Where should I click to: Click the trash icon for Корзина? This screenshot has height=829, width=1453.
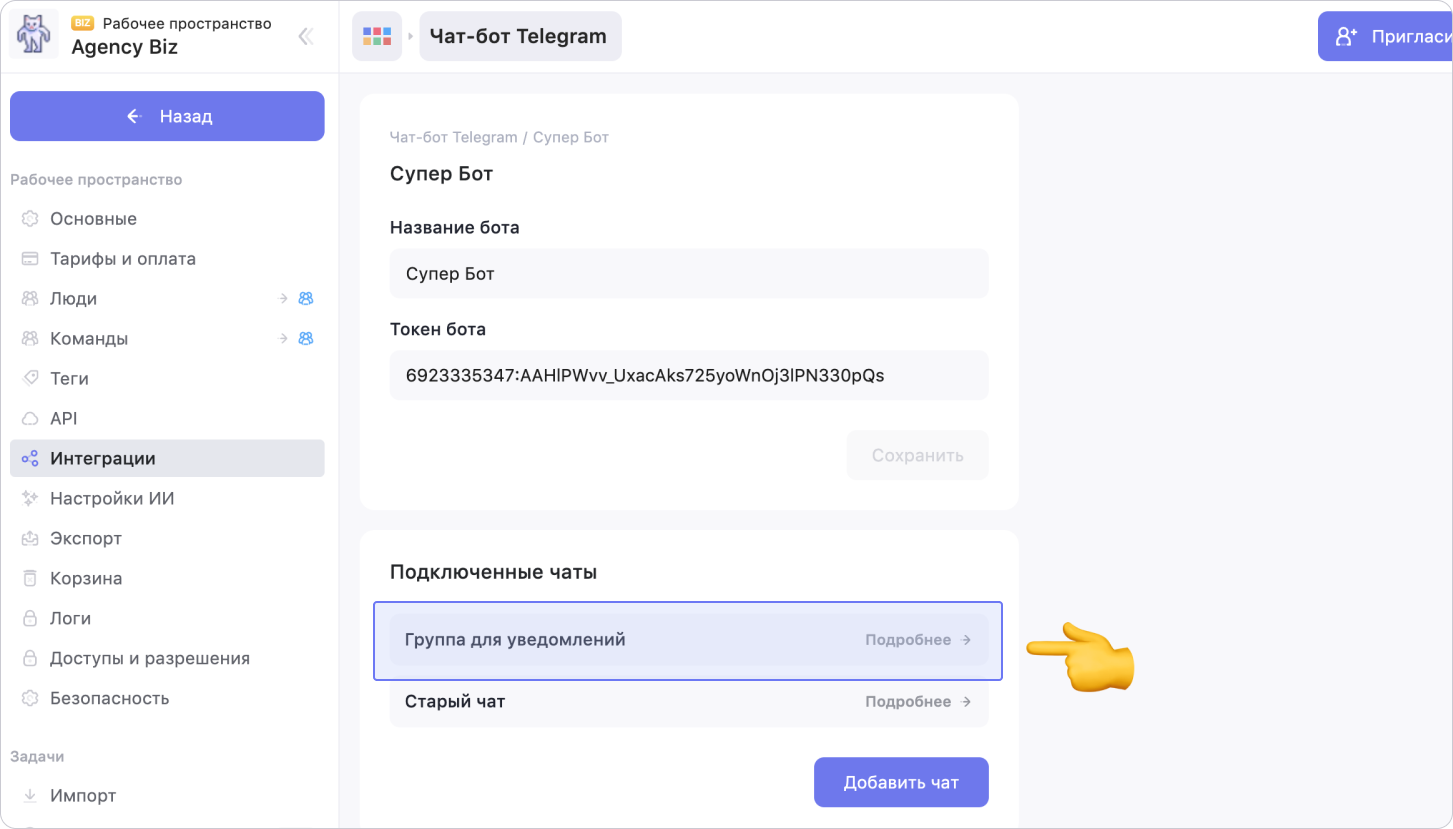30,579
